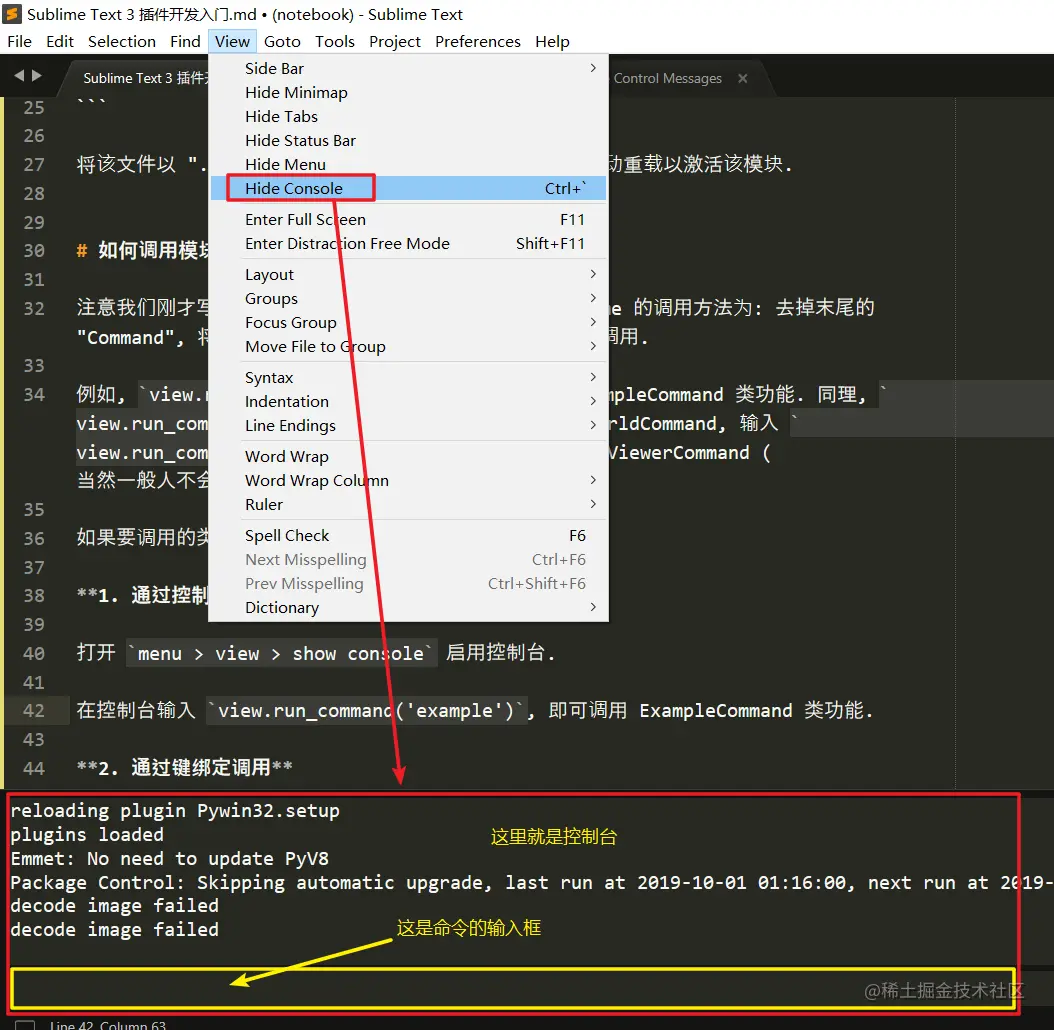Expand the Indentation submenu
The image size is (1054, 1030).
pyautogui.click(x=408, y=402)
